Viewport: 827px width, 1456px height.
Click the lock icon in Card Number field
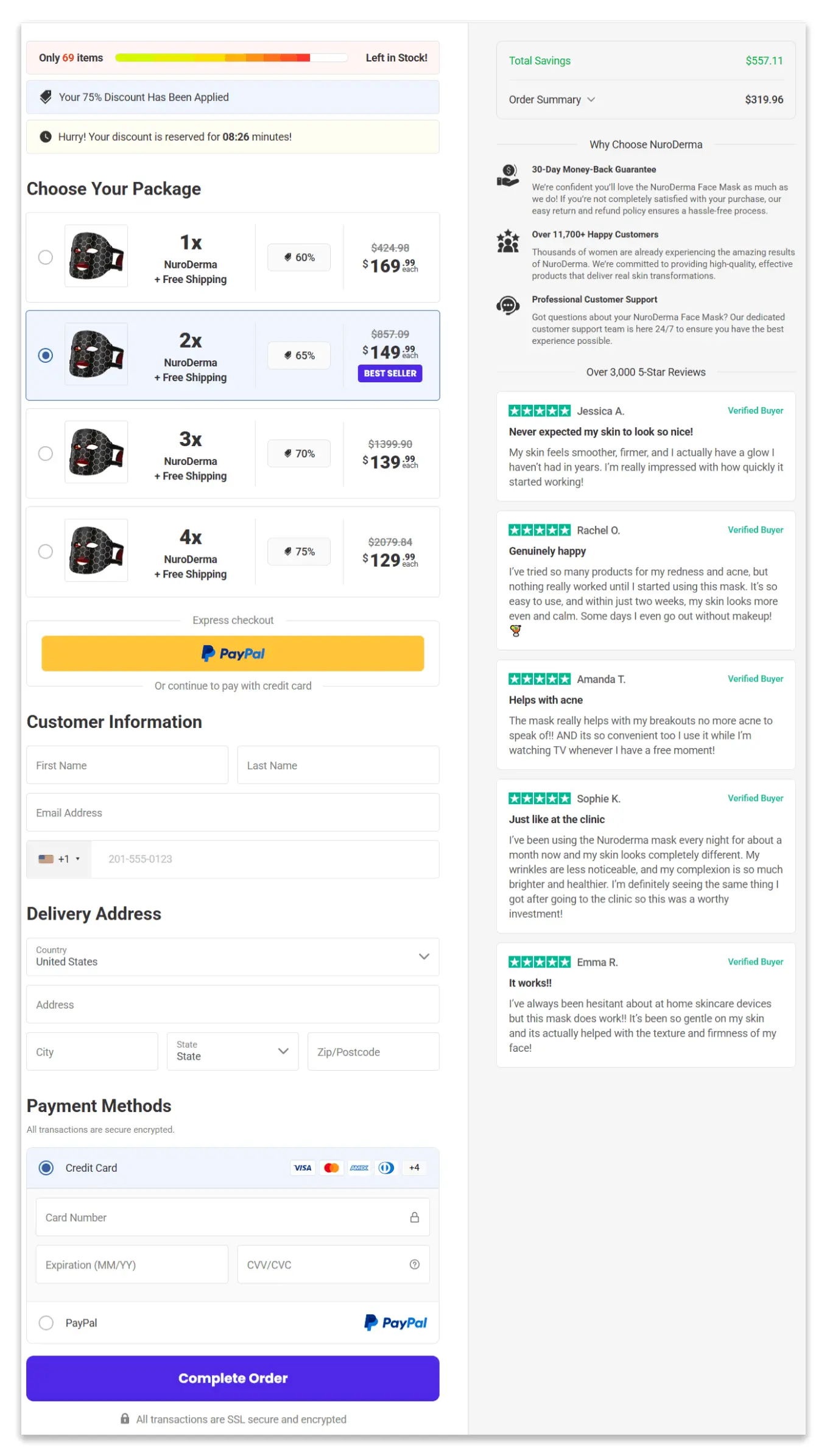[415, 1217]
